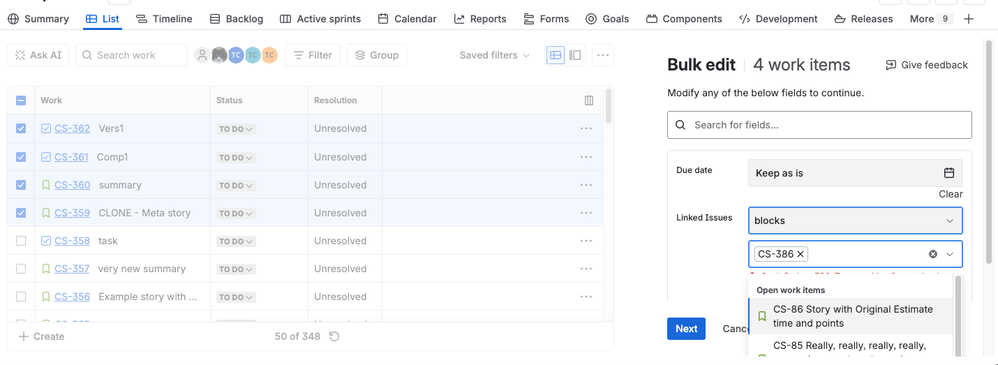
Task: Open the CS-359 work item link
Action: point(72,213)
